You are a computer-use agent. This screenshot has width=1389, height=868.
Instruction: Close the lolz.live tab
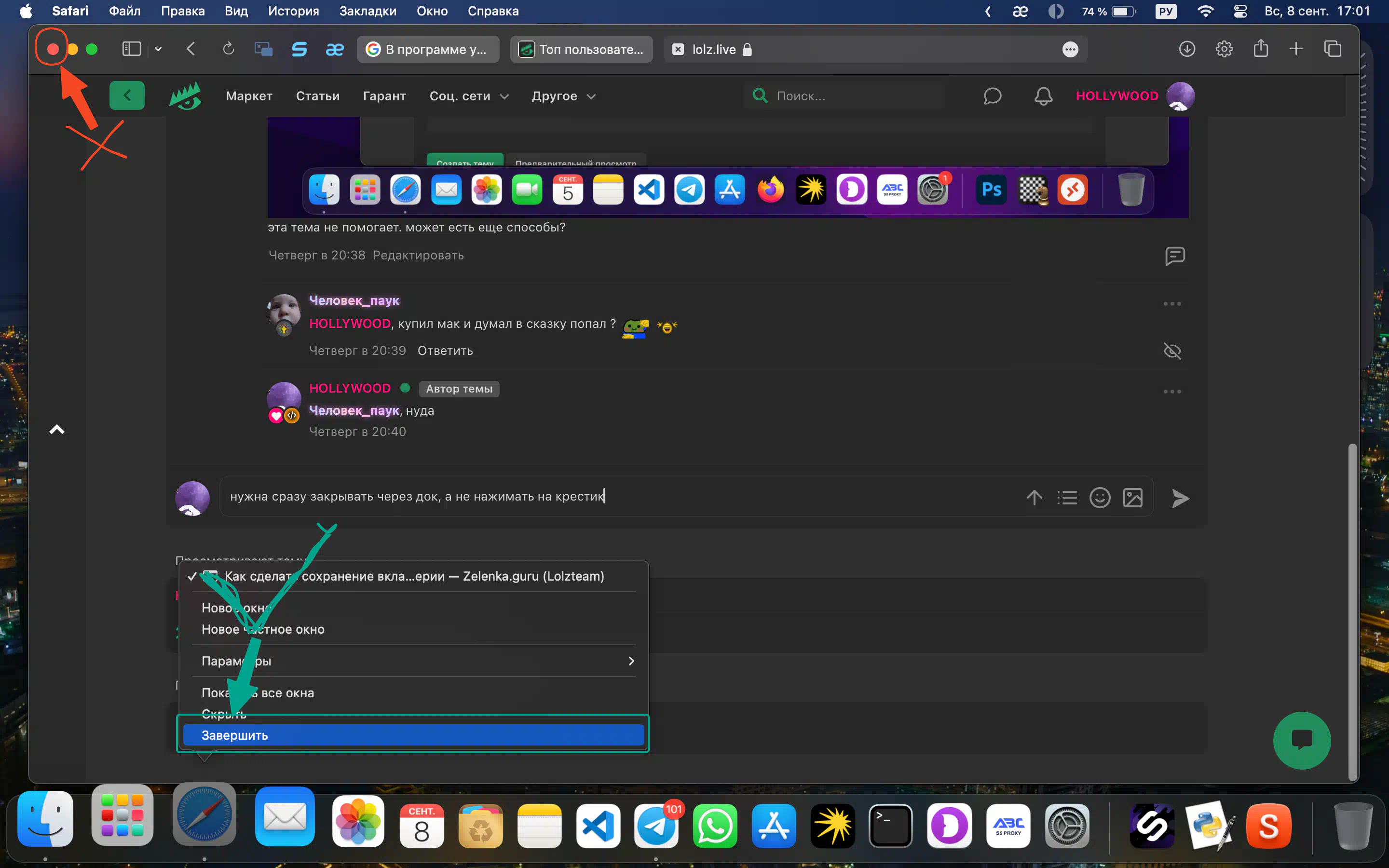tap(678, 49)
